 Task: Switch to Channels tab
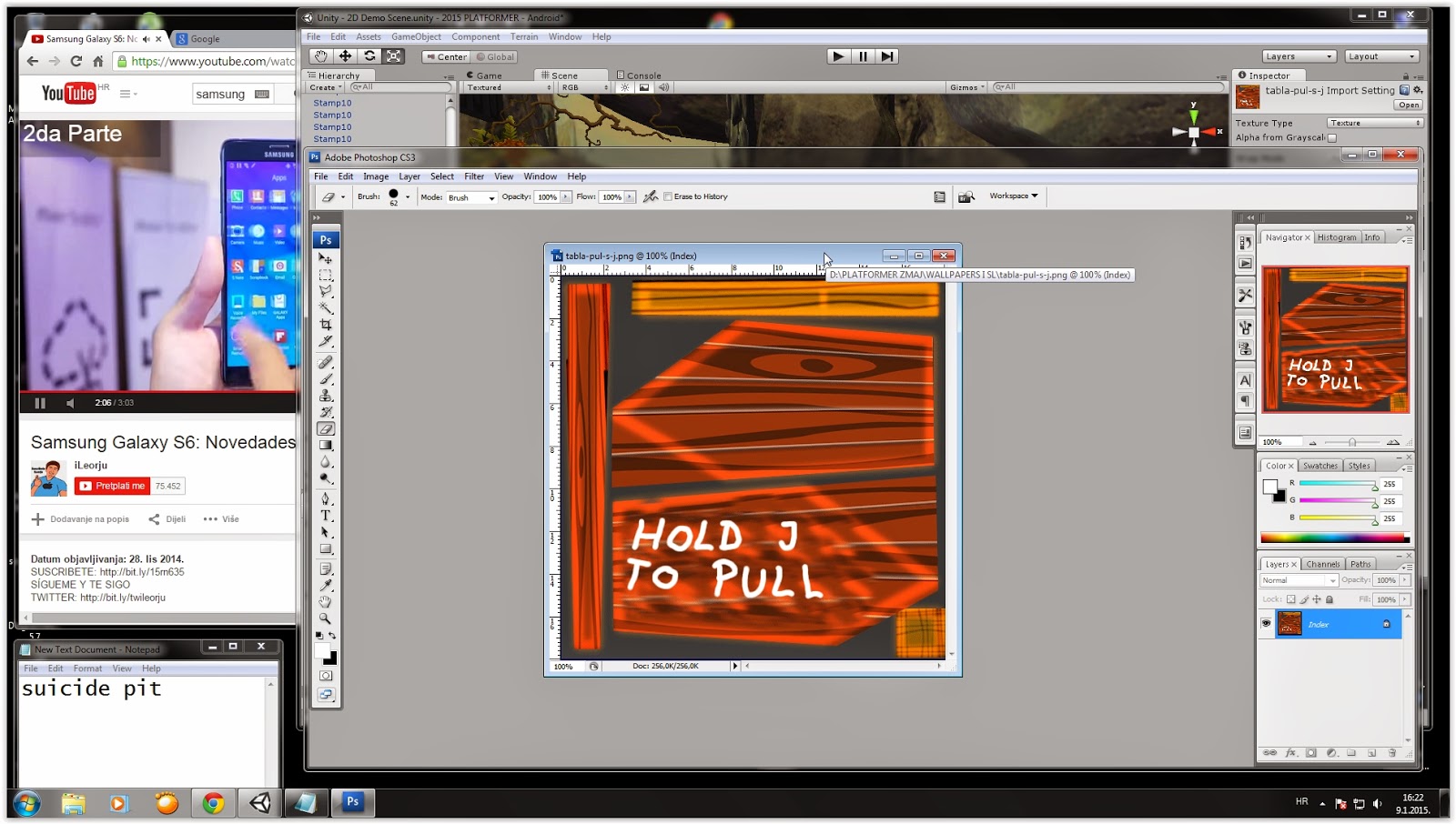(1322, 564)
